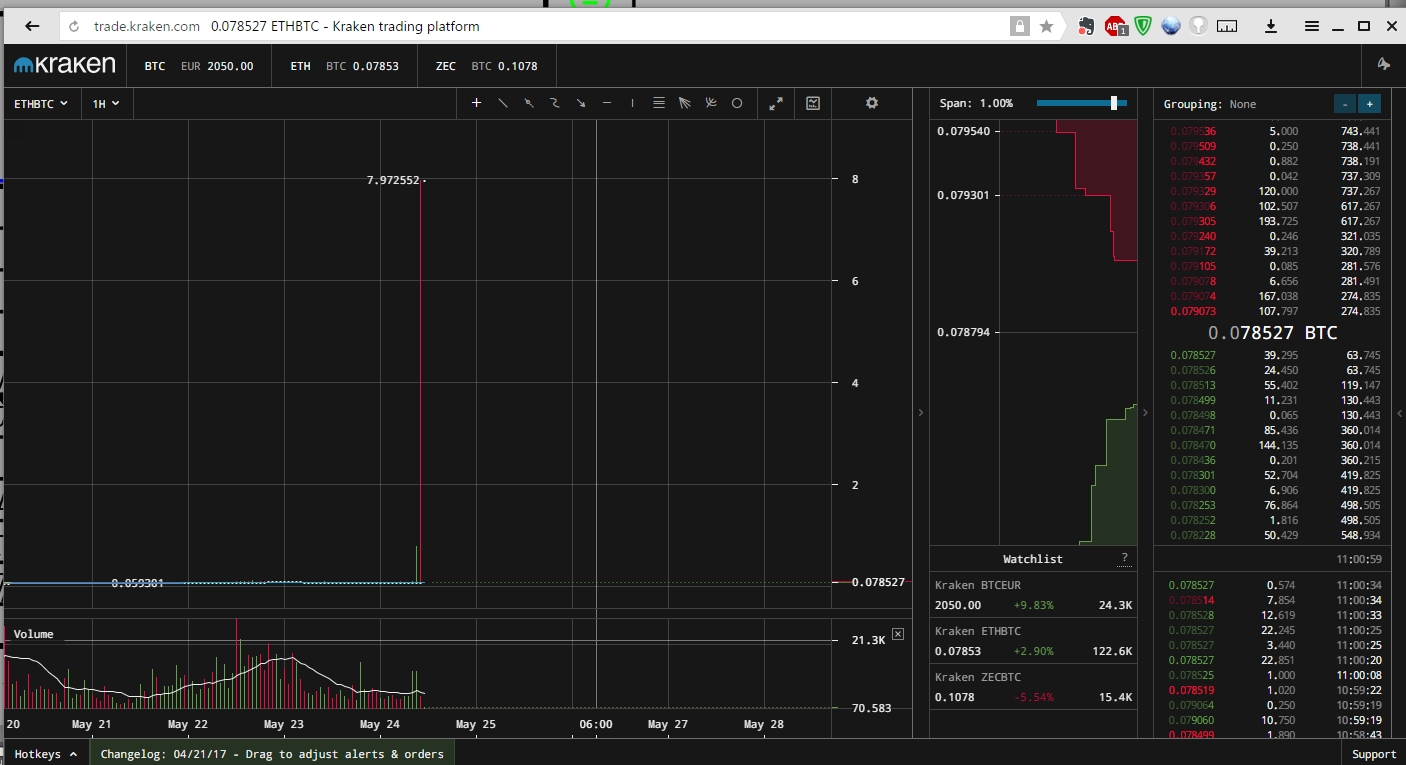Expand the right edge side panel

click(x=1399, y=412)
